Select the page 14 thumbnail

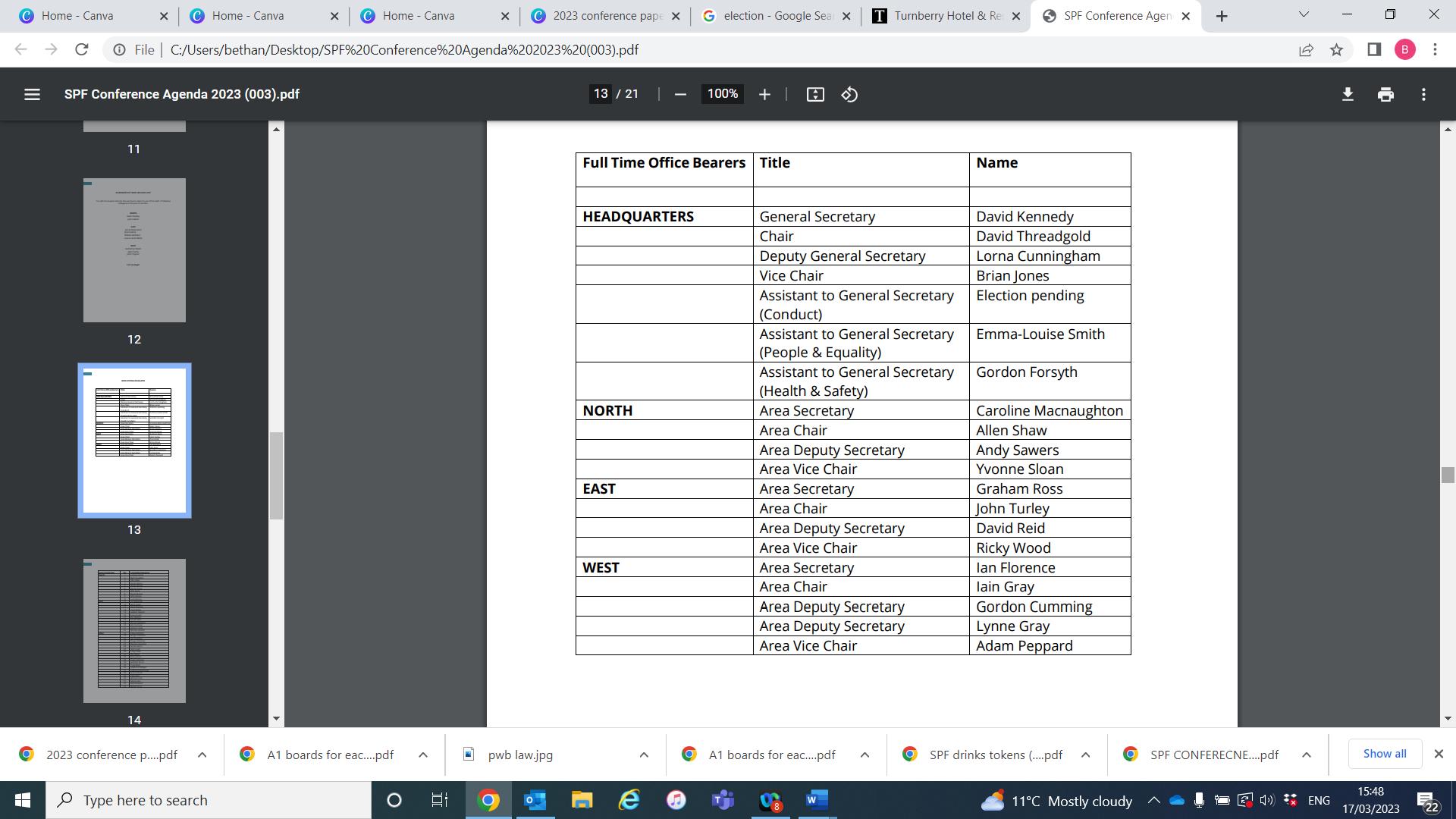134,631
